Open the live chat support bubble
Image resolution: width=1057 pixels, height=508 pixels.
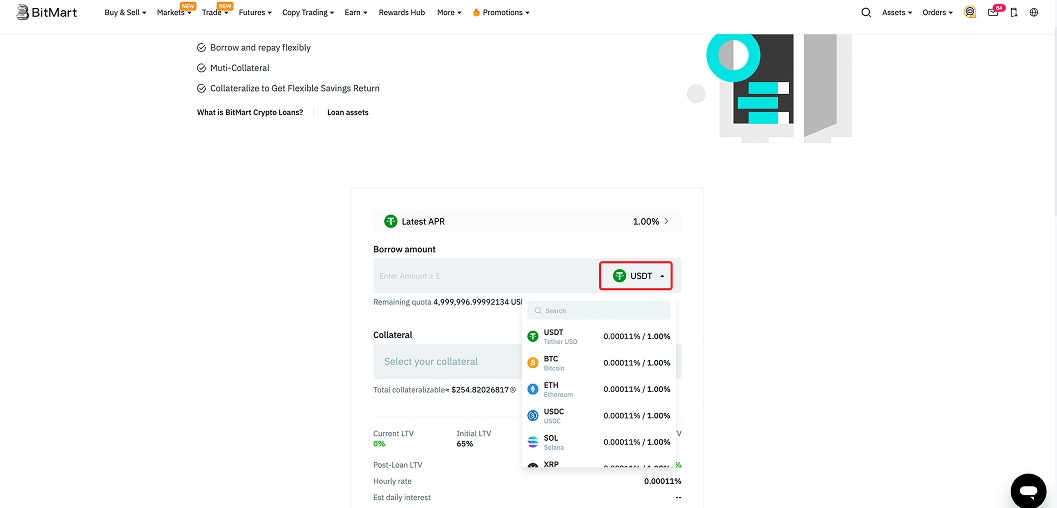[1028, 490]
